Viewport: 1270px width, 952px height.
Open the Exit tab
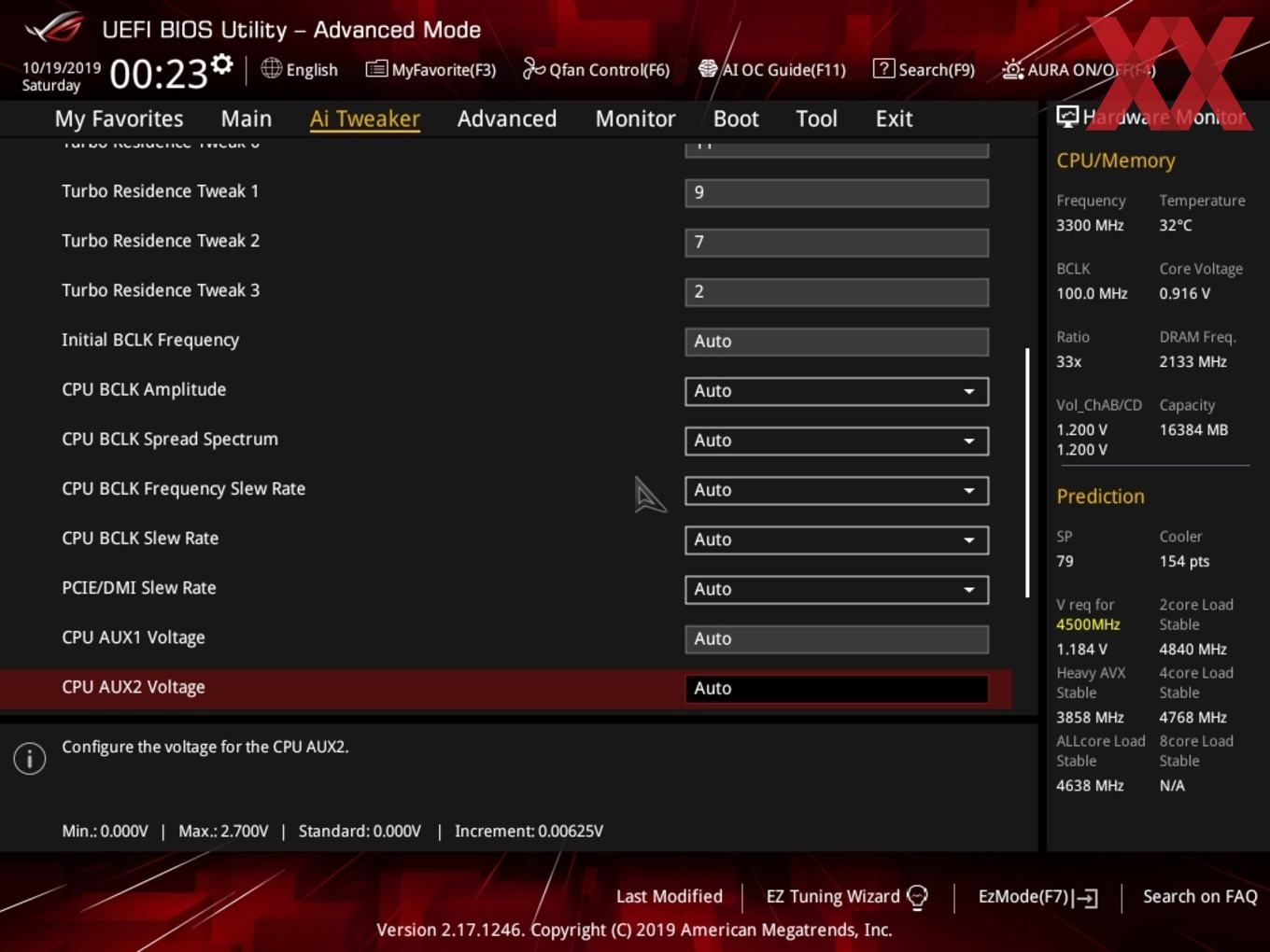(894, 119)
